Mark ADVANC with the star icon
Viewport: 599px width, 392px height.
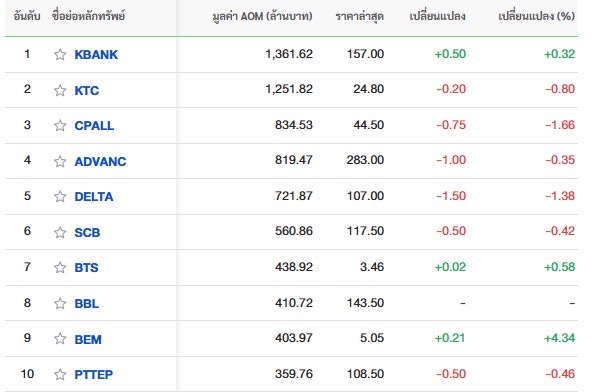60,161
